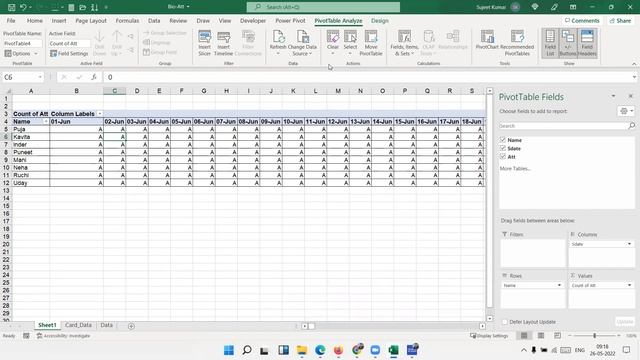Click the Insert Function fx icon

click(x=94, y=77)
